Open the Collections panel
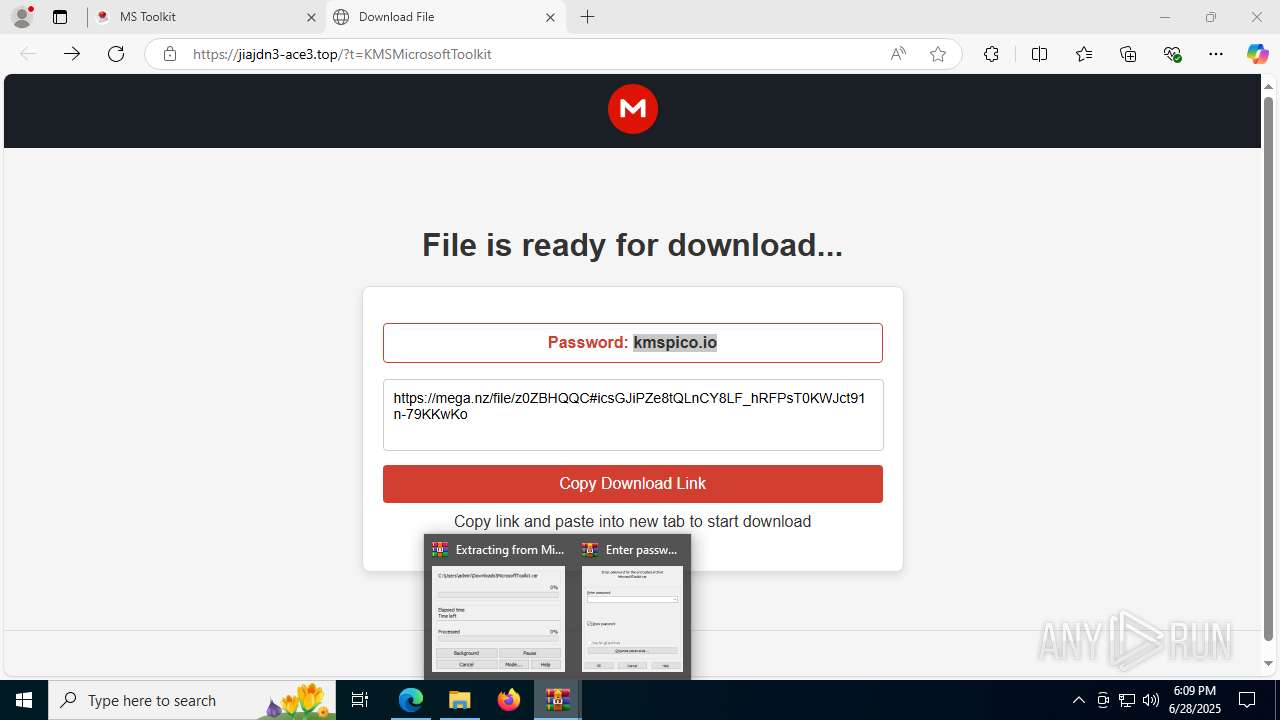1280x720 pixels. [x=1128, y=54]
